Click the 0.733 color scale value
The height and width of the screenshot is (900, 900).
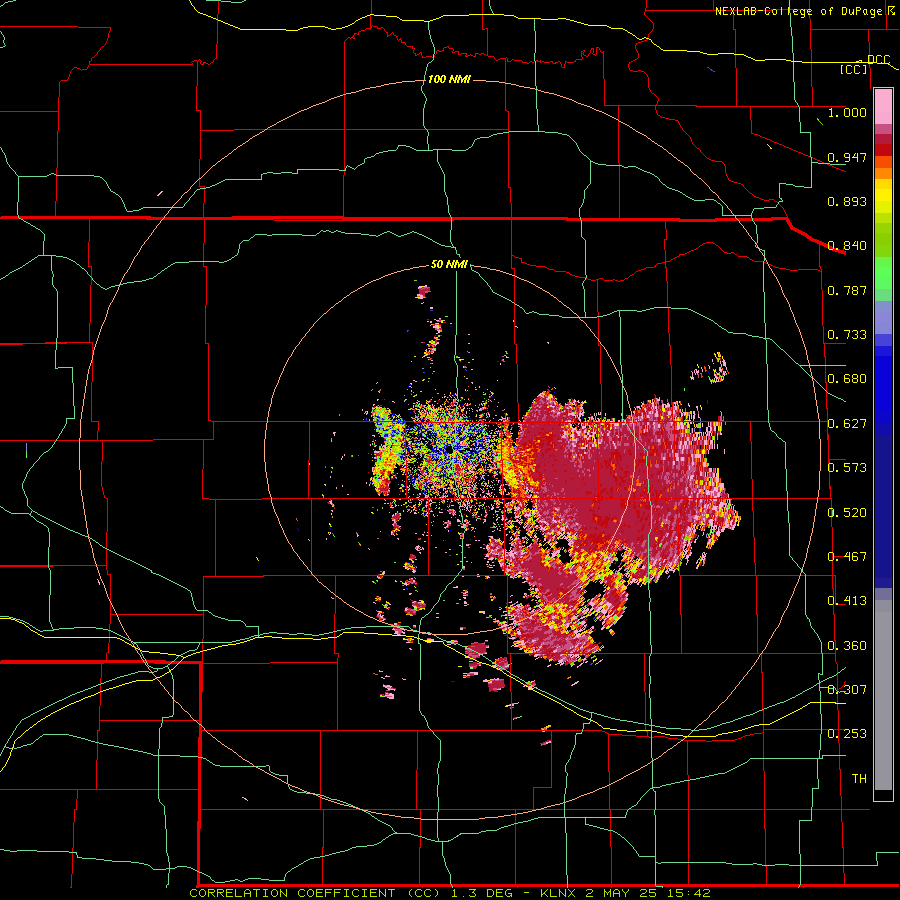[847, 335]
